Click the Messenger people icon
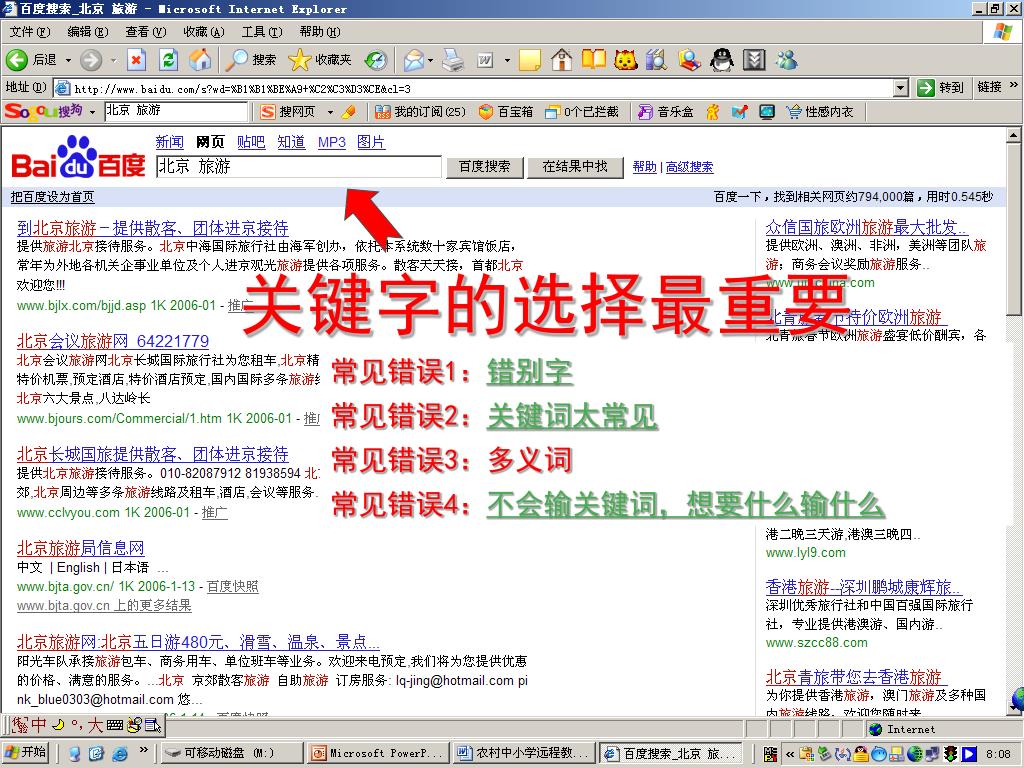The image size is (1024, 768). coord(786,60)
